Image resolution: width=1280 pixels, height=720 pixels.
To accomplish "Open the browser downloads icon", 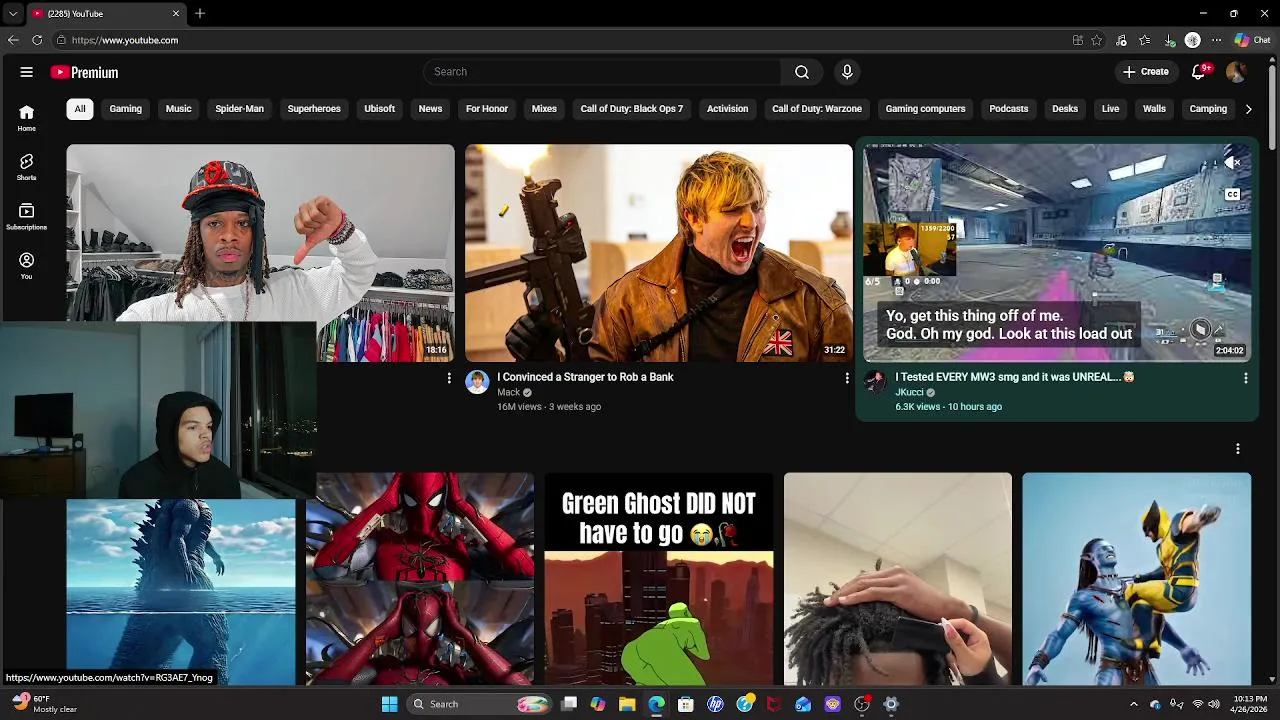I will 1169,40.
